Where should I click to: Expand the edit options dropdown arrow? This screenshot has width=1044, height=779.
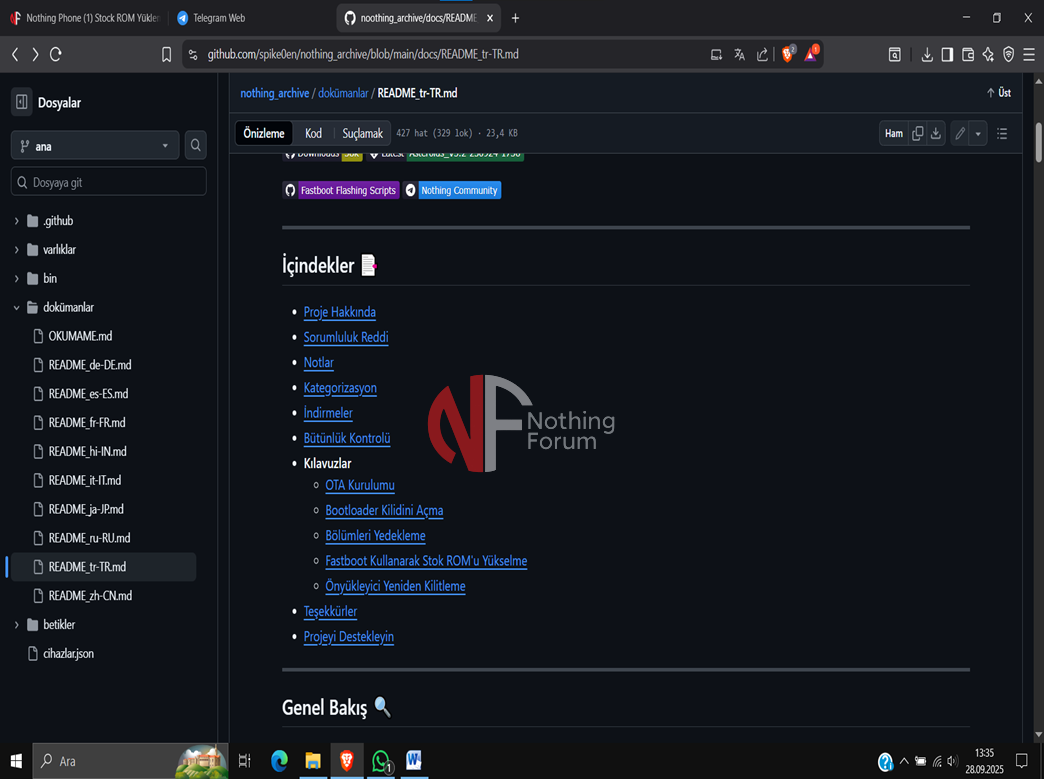(x=978, y=133)
